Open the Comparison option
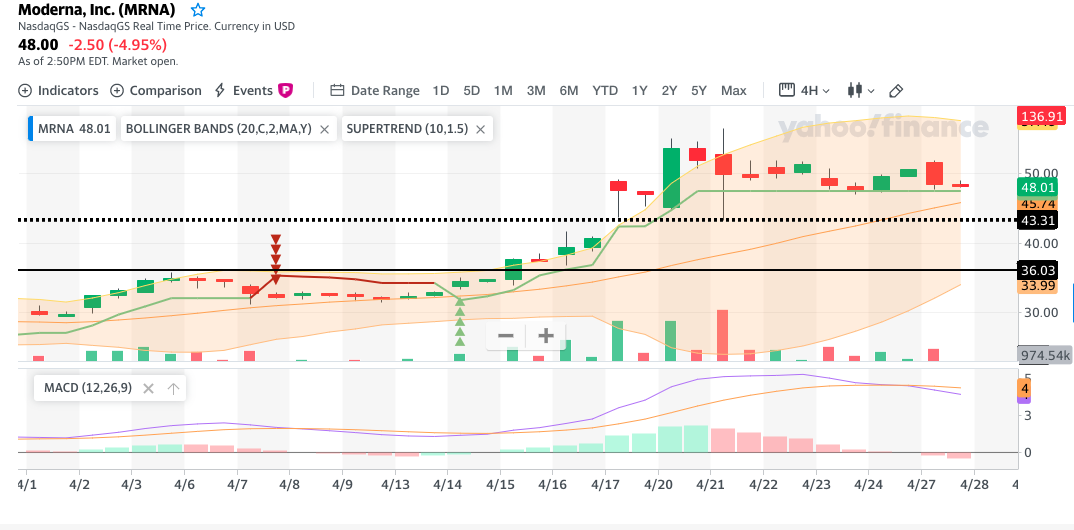This screenshot has width=1074, height=530. (156, 90)
